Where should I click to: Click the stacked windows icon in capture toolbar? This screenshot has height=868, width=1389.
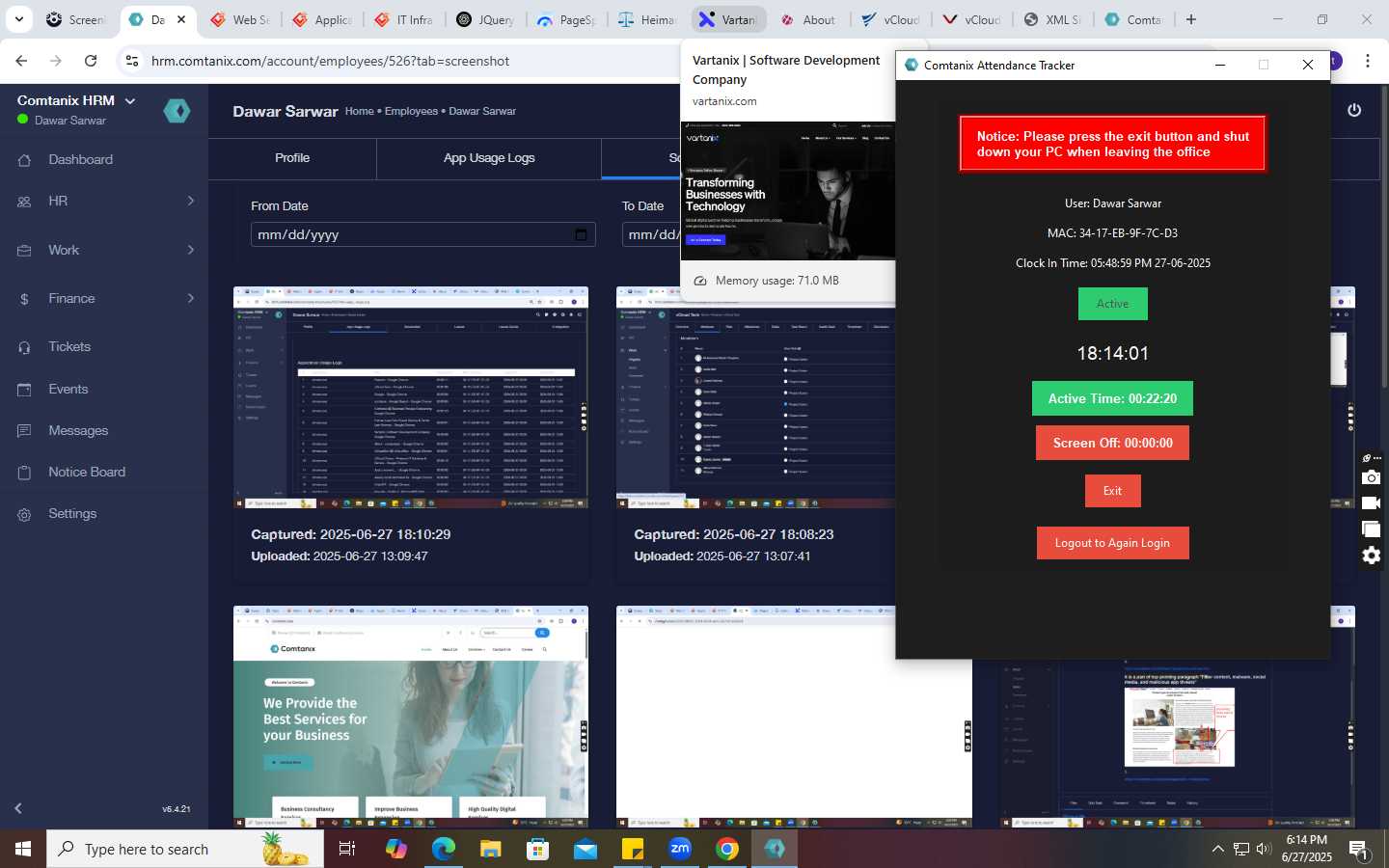1371,529
